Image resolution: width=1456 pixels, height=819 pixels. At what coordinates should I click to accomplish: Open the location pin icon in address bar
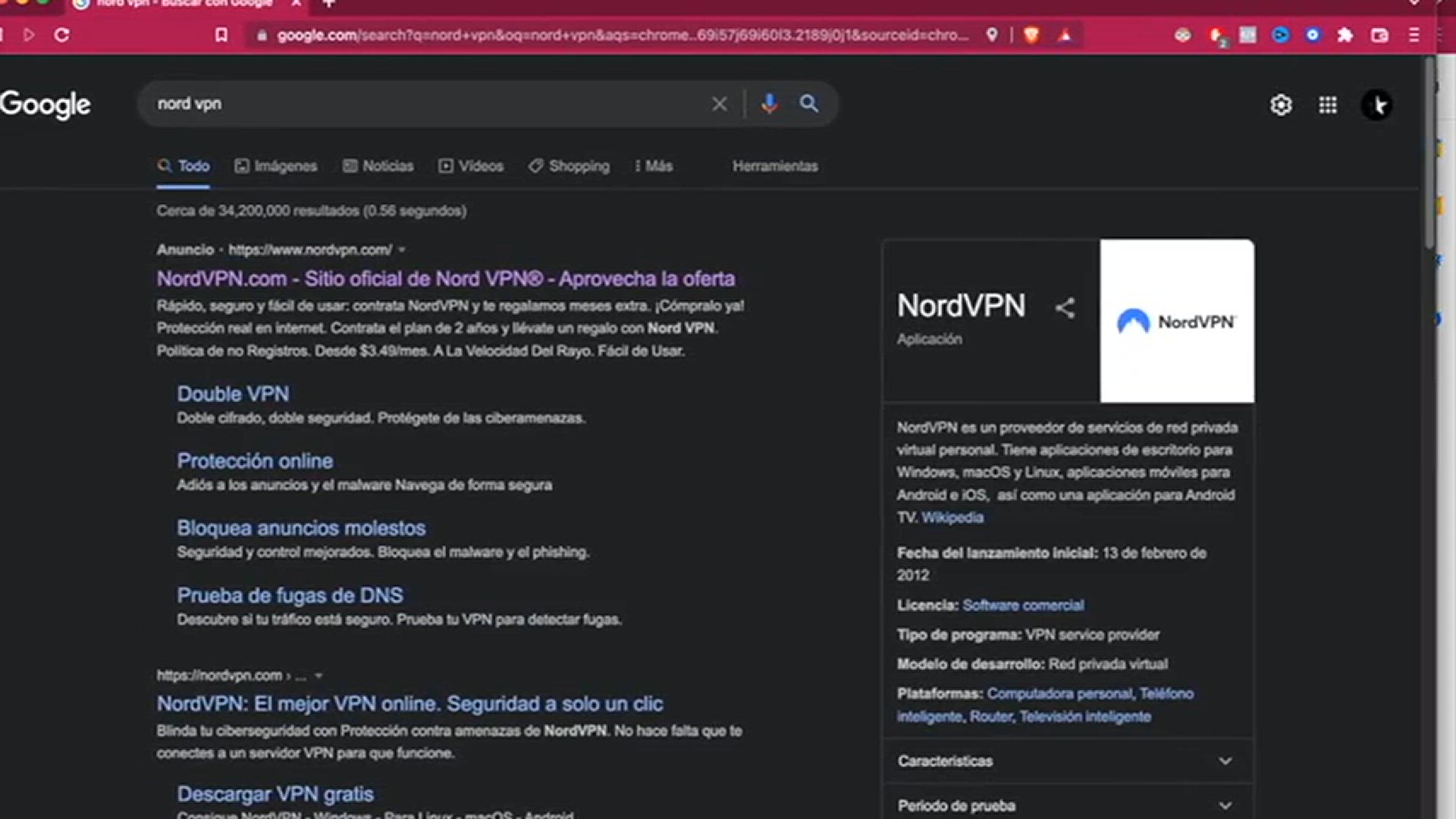(991, 35)
